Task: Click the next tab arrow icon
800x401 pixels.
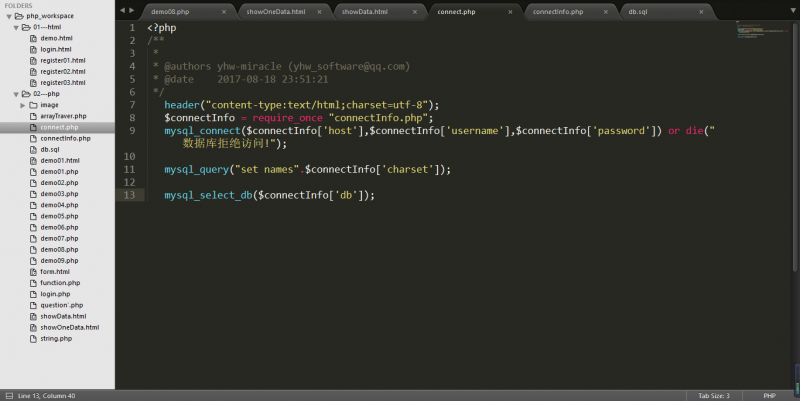Action: 132,11
